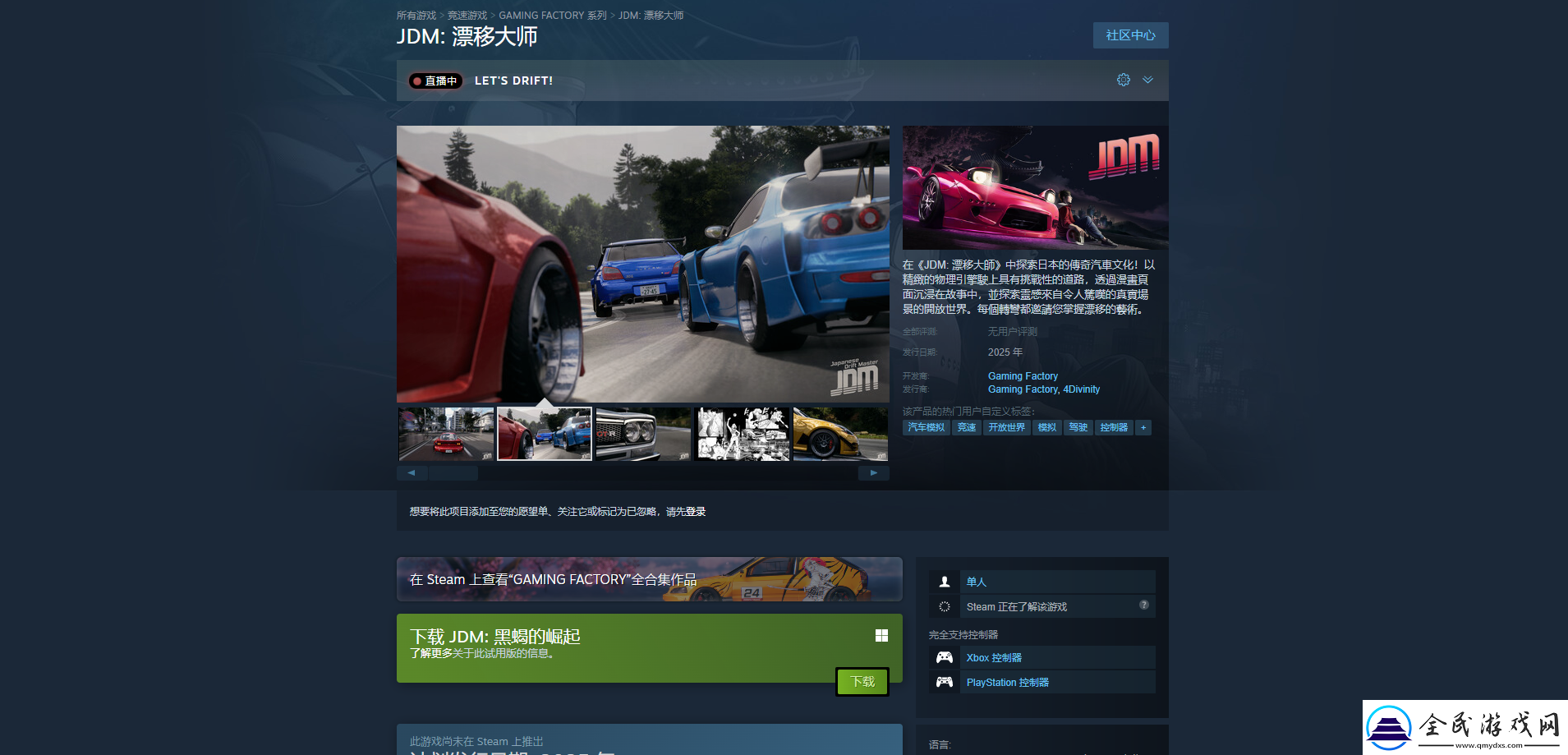This screenshot has height=755, width=1568.
Task: Select the 控制器 tag
Action: pyautogui.click(x=1114, y=427)
